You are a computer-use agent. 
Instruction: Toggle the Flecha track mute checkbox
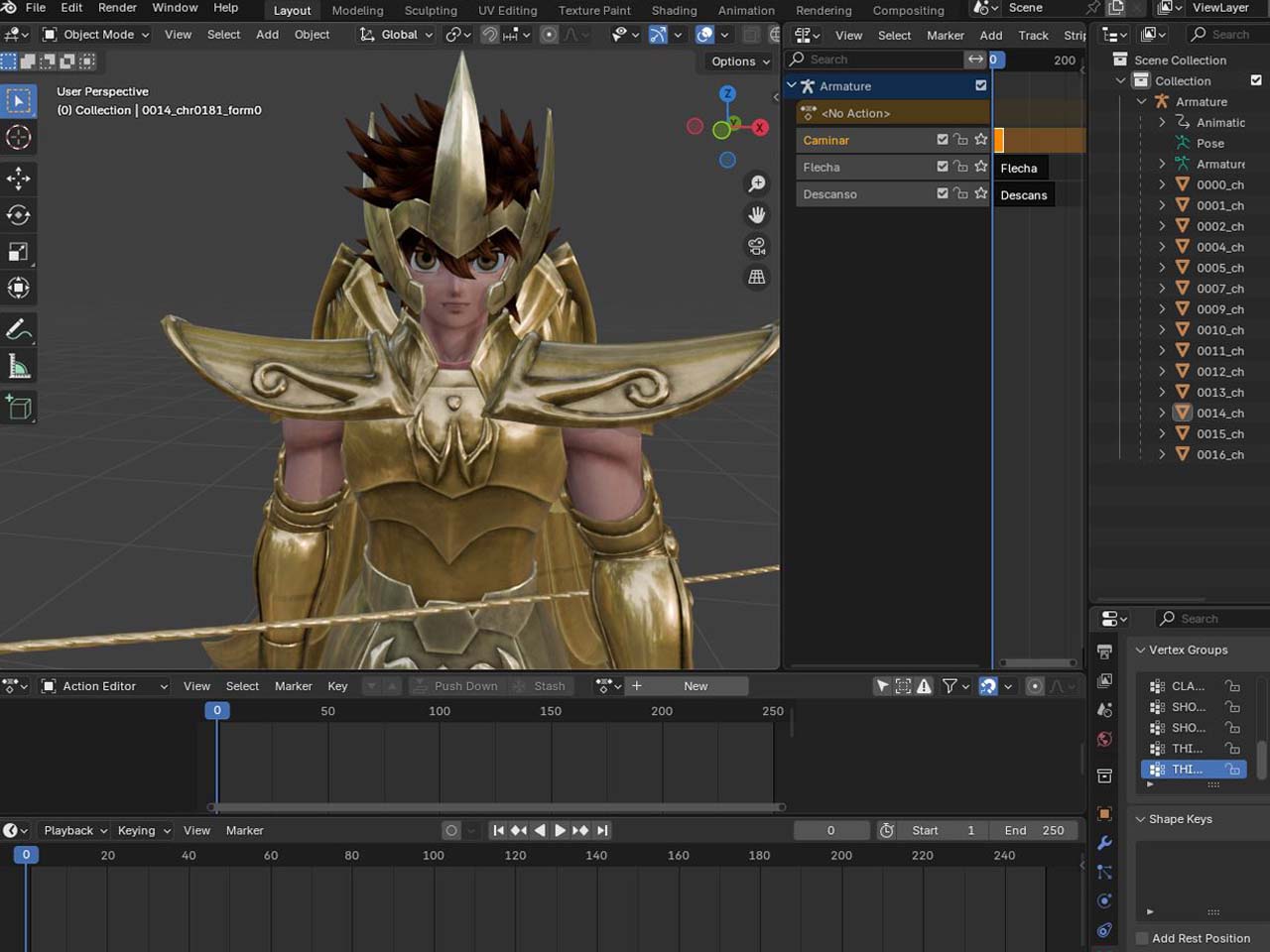[943, 167]
